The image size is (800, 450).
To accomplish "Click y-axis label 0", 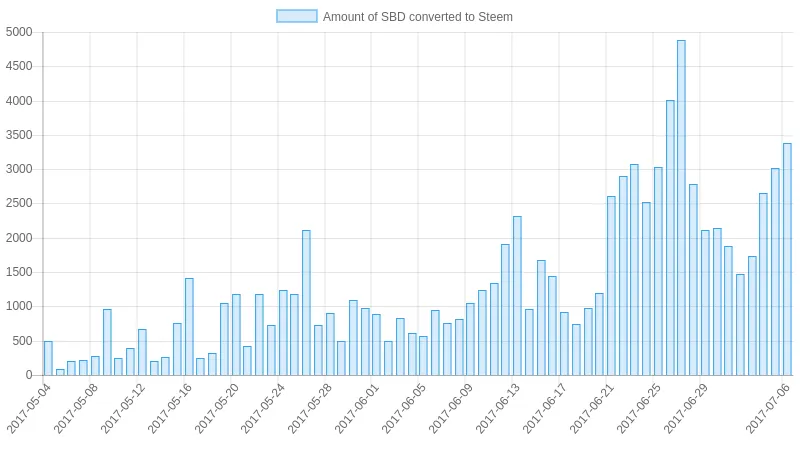I will pos(29,376).
